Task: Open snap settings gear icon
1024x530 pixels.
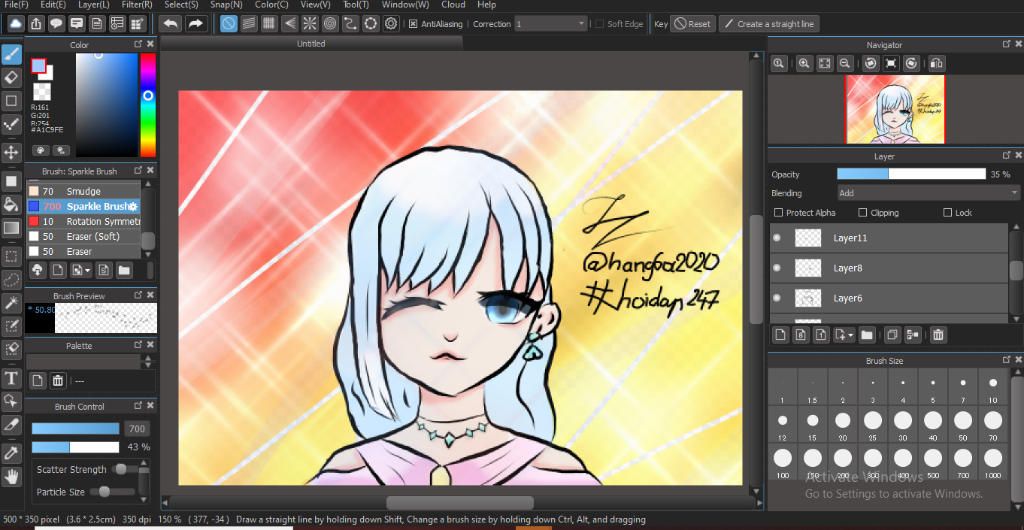Action: click(391, 24)
